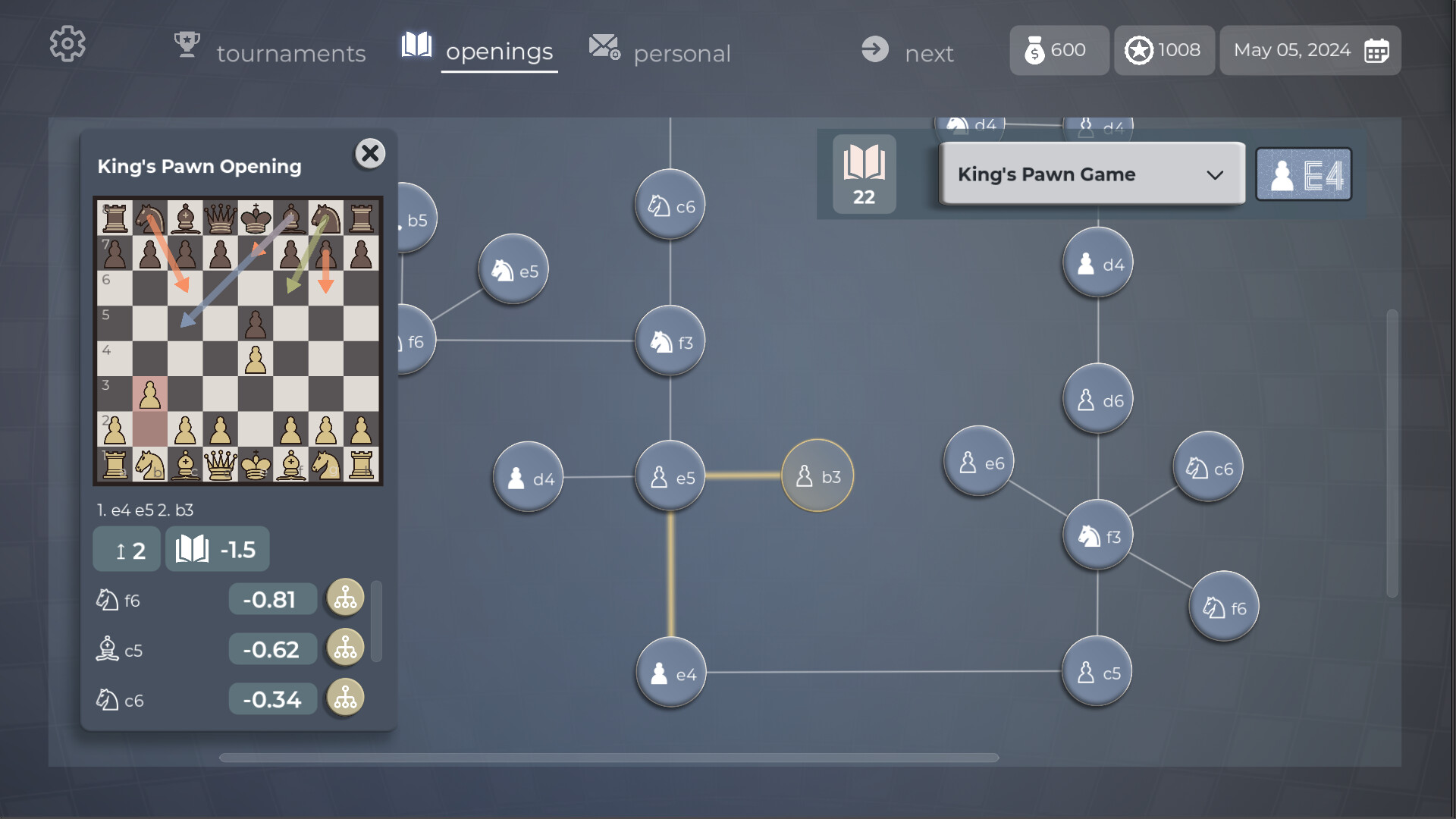Click the E4 player button
This screenshot has width=1456, height=819.
(1304, 174)
